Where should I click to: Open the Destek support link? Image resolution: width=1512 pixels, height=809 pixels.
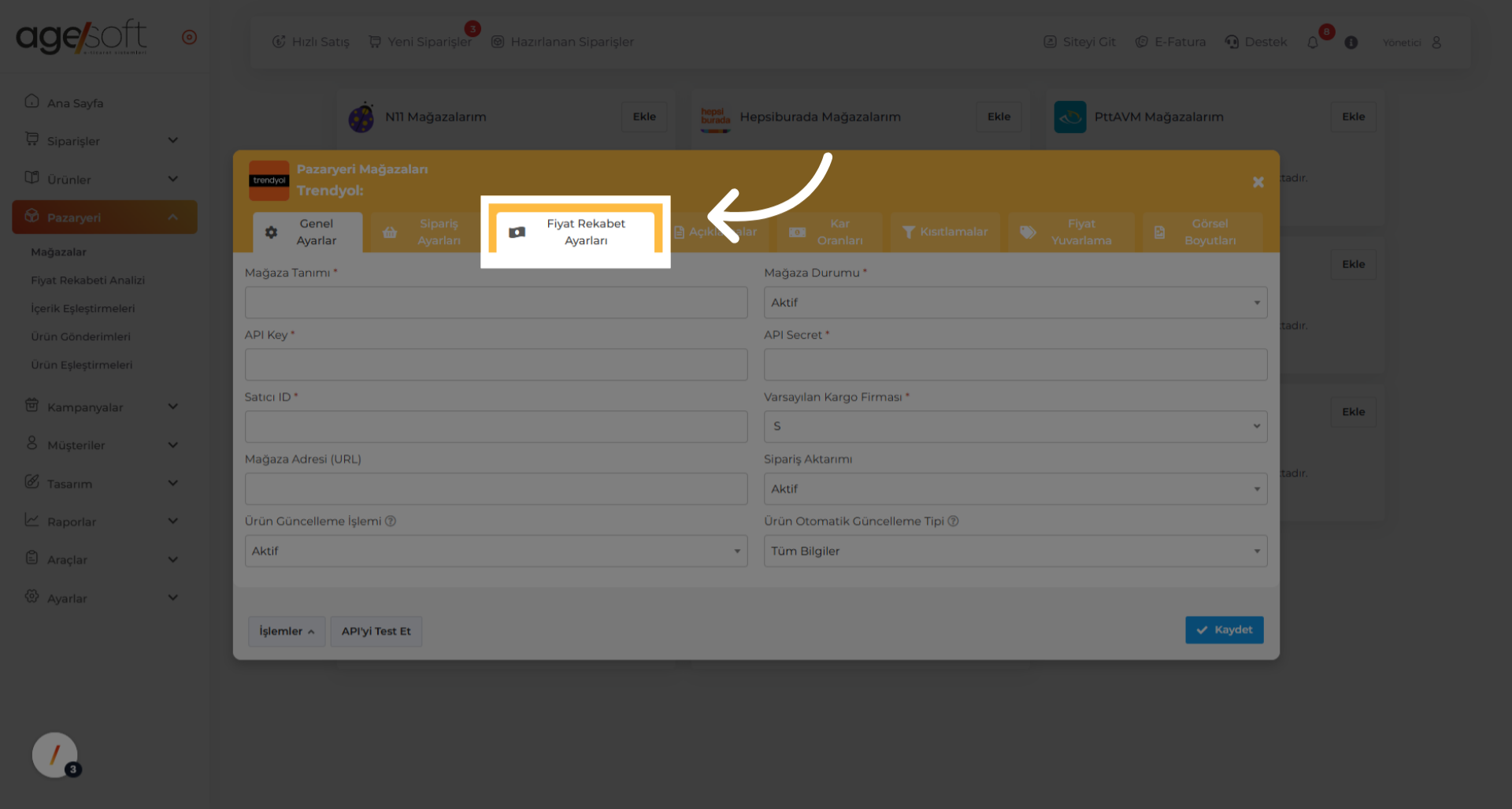coord(1256,42)
